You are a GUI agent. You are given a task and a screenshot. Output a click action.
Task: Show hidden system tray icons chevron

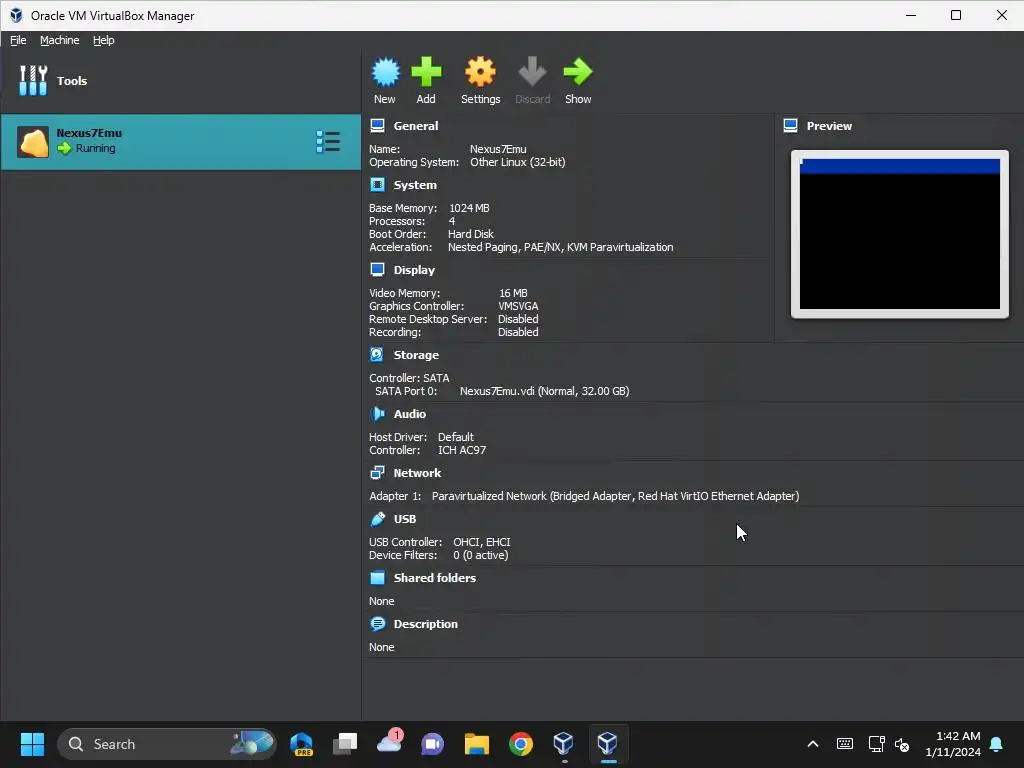tap(812, 744)
